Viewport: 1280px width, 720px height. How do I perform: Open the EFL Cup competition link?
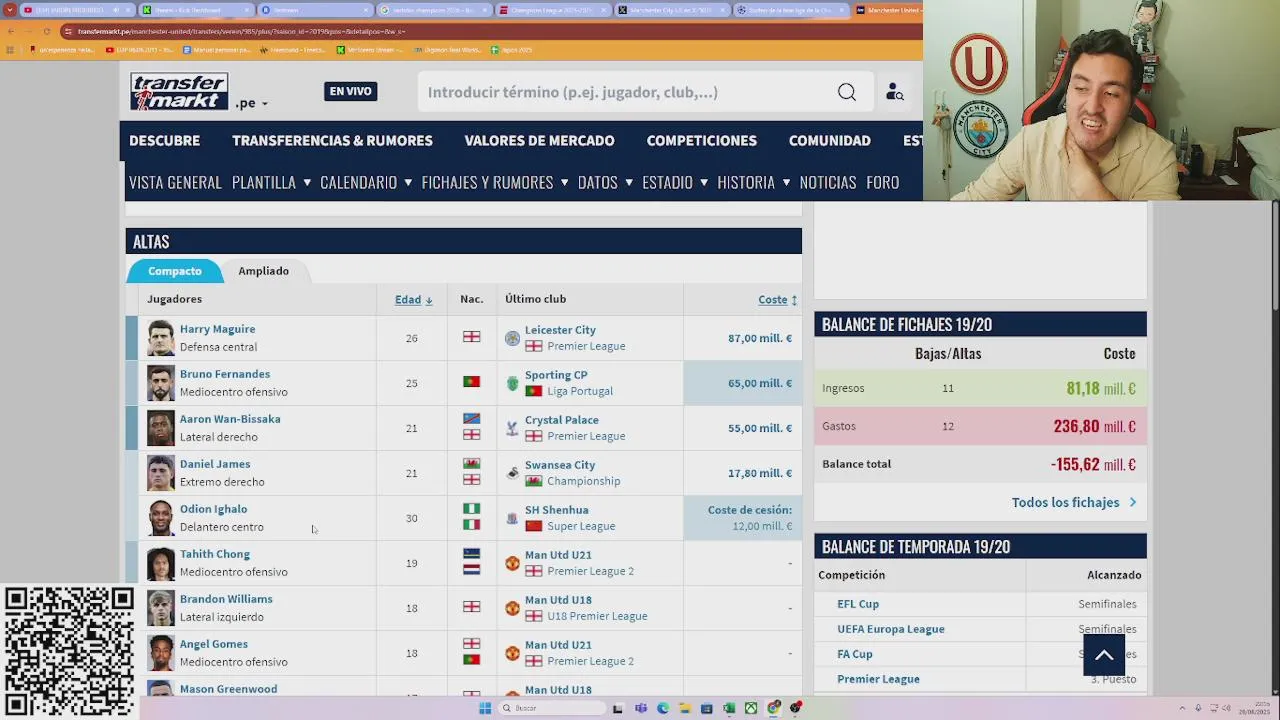pyautogui.click(x=858, y=604)
